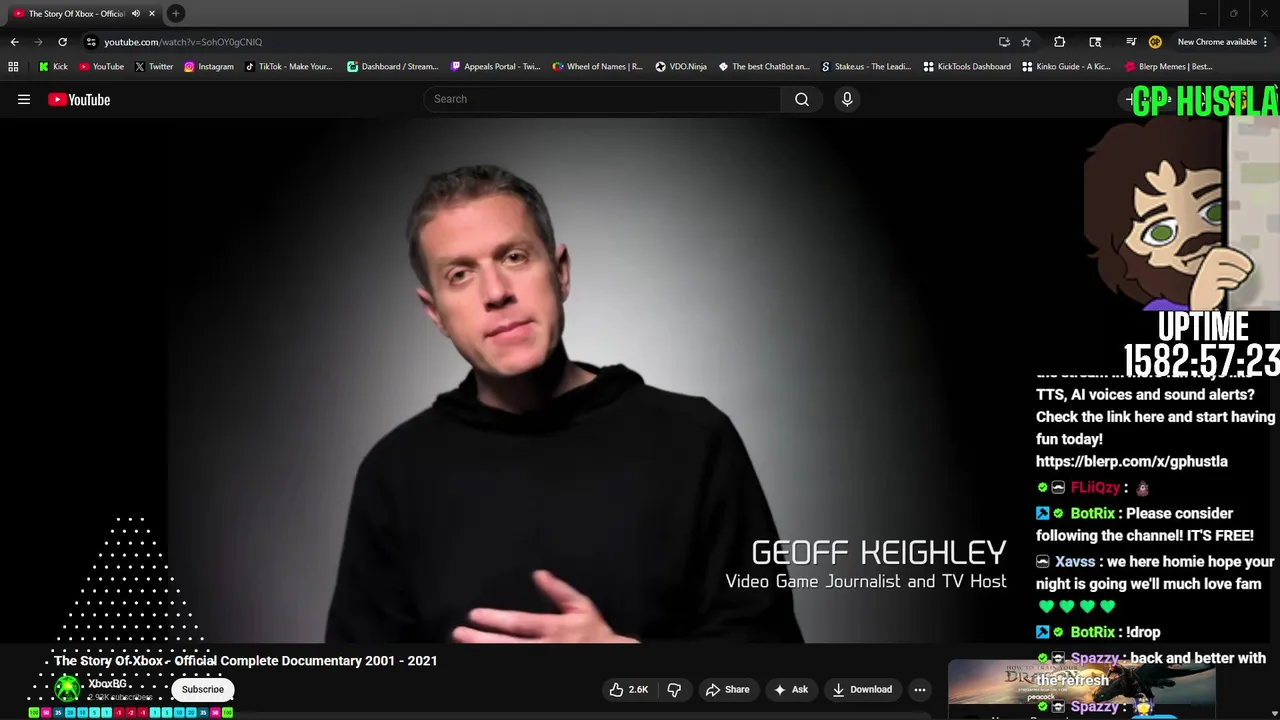1280x720 pixels.
Task: Click the BotRix !drop chat message
Action: click(x=1098, y=632)
